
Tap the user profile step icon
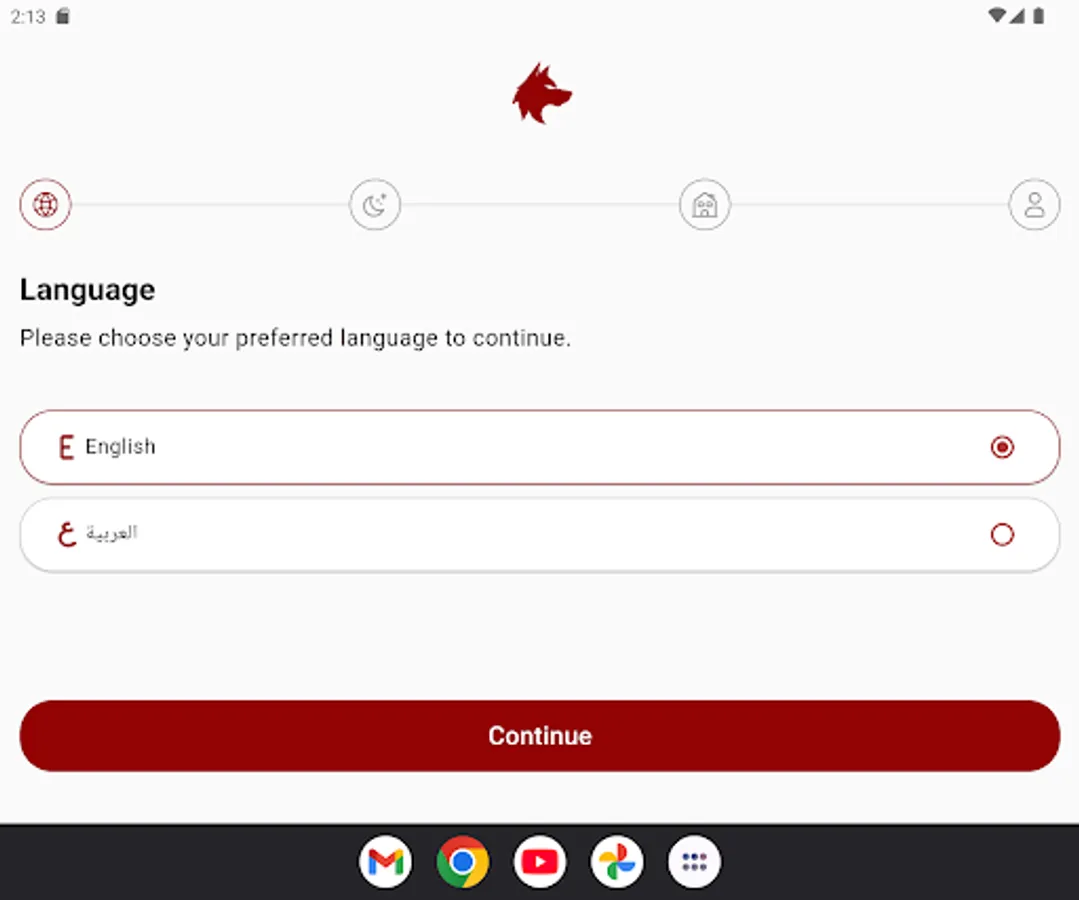click(x=1034, y=204)
